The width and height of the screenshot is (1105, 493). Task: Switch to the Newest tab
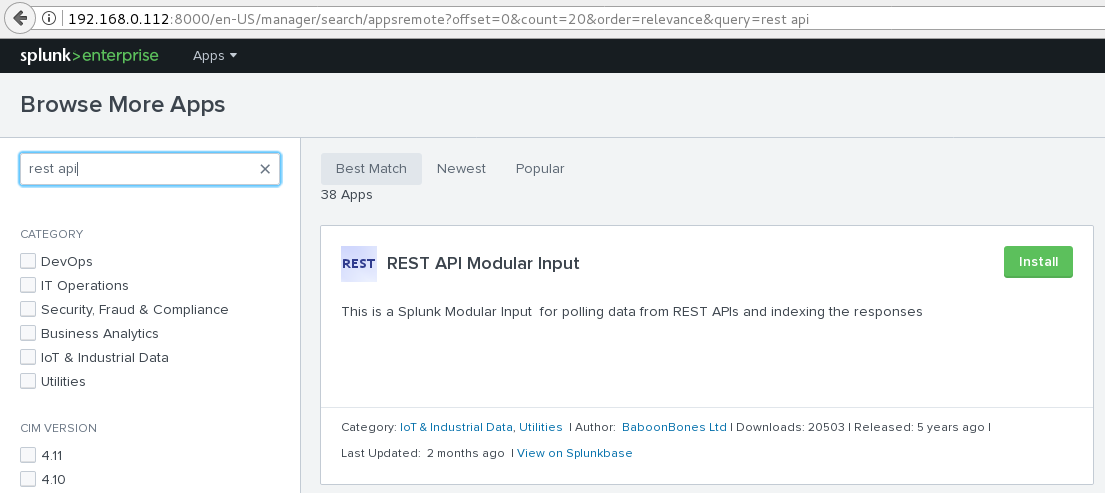click(461, 169)
